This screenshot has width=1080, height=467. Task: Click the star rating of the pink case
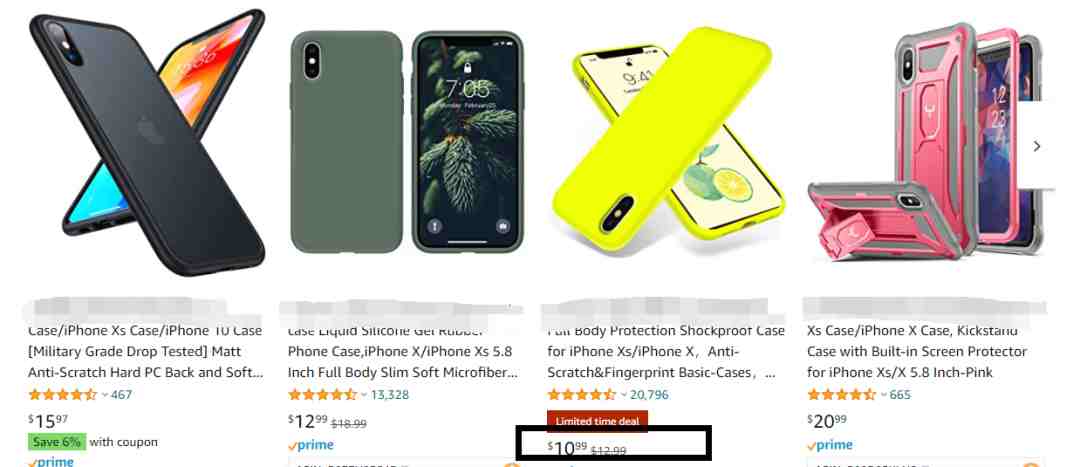(x=841, y=395)
